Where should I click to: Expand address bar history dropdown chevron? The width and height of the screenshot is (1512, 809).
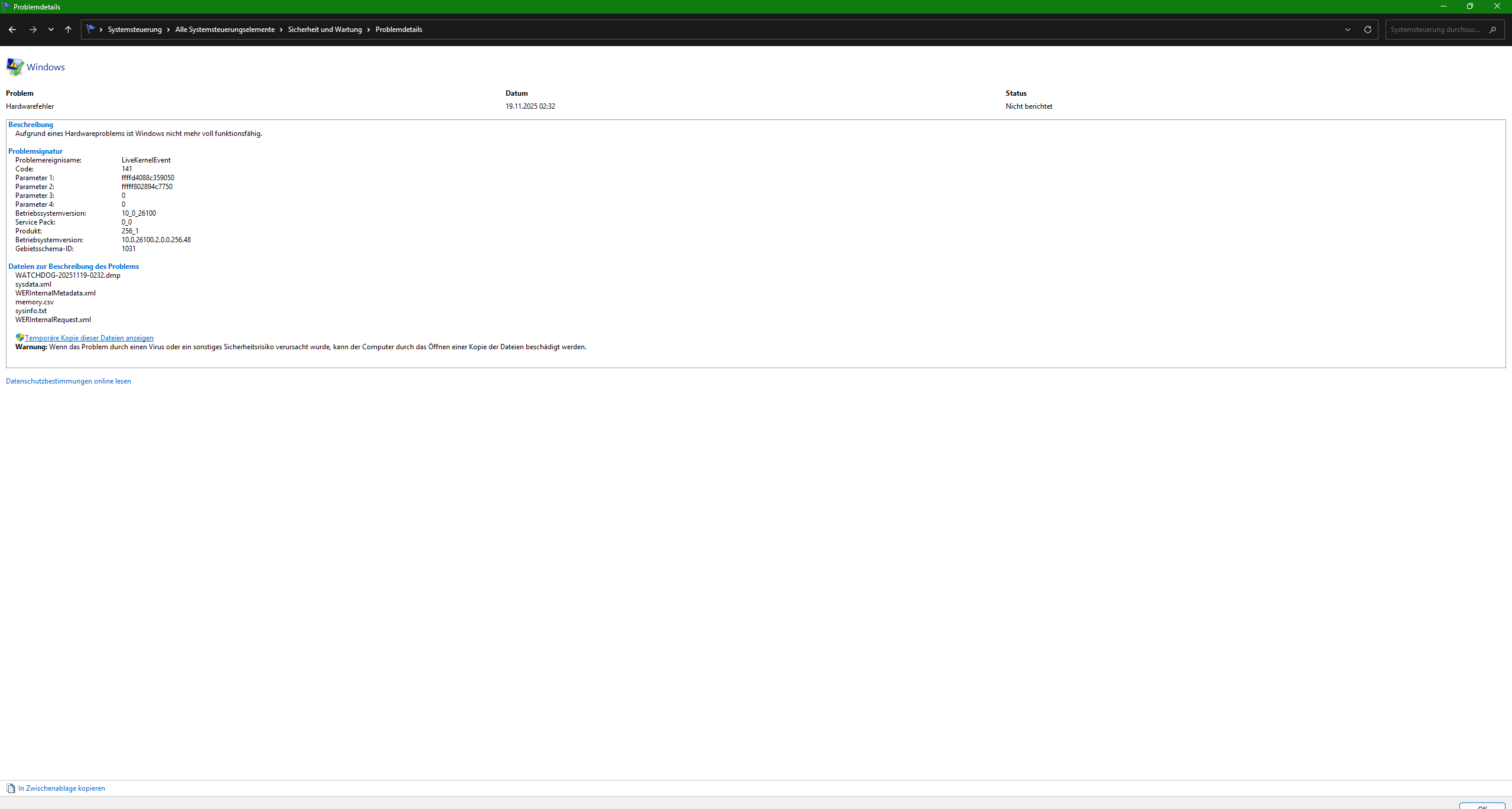pos(1348,30)
